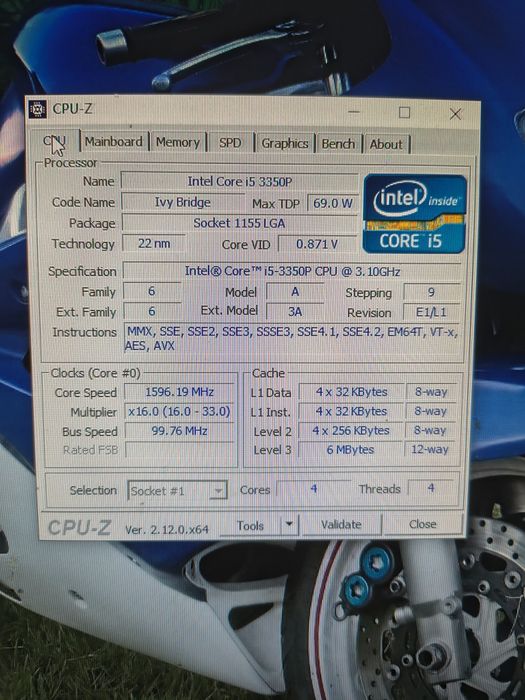Minimize the CPU-Z window
This screenshot has width=525, height=700.
(x=353, y=111)
